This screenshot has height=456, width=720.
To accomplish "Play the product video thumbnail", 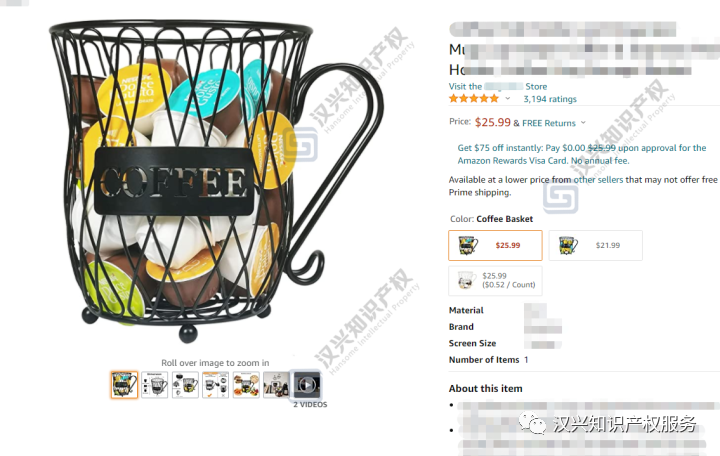I will pos(307,384).
